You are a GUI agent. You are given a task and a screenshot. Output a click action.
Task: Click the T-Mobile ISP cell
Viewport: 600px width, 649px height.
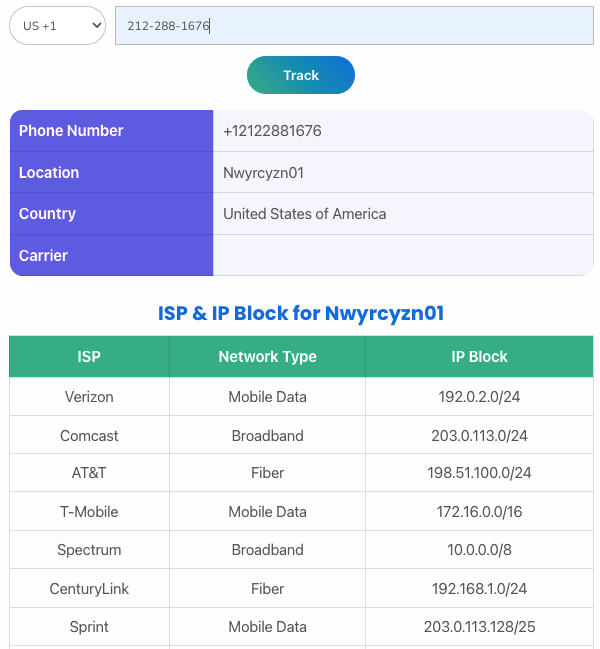point(89,512)
